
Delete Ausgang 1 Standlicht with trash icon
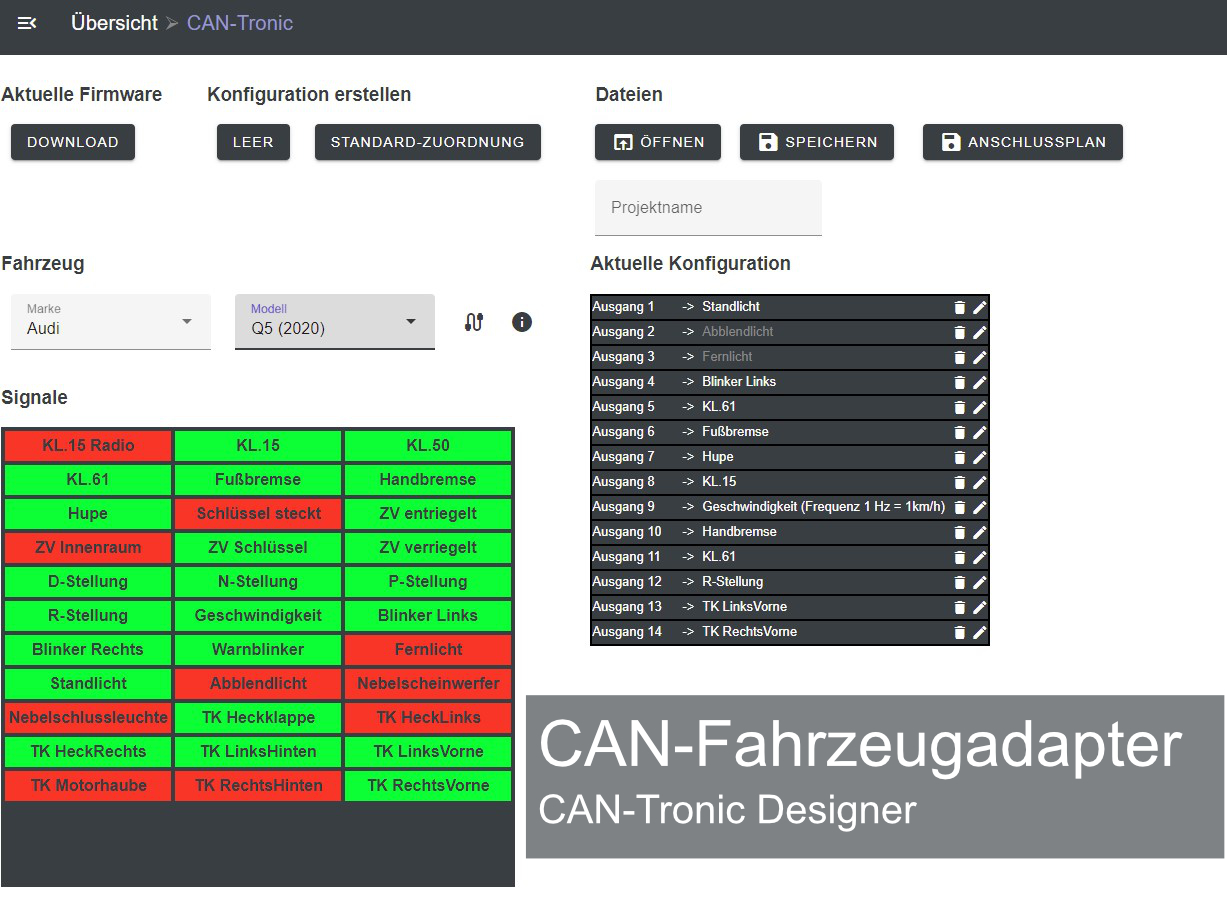[960, 307]
